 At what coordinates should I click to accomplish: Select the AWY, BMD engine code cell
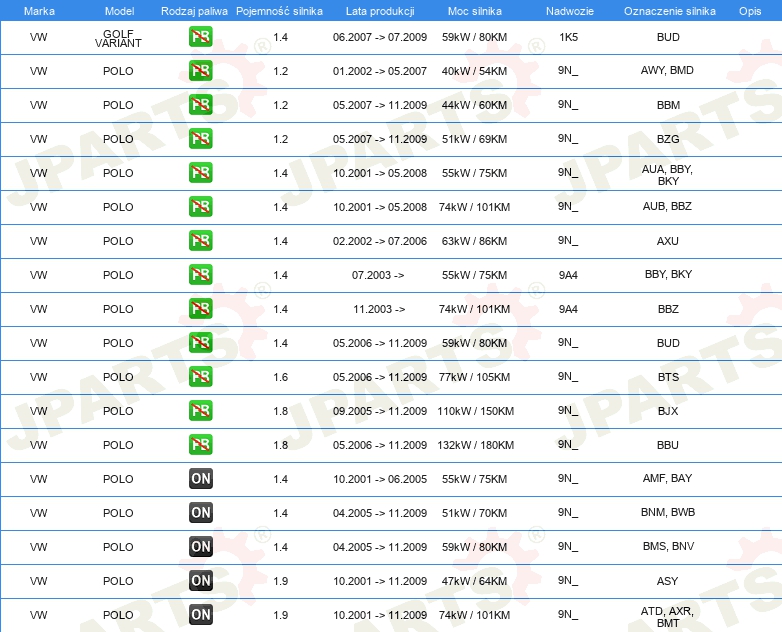pos(667,70)
